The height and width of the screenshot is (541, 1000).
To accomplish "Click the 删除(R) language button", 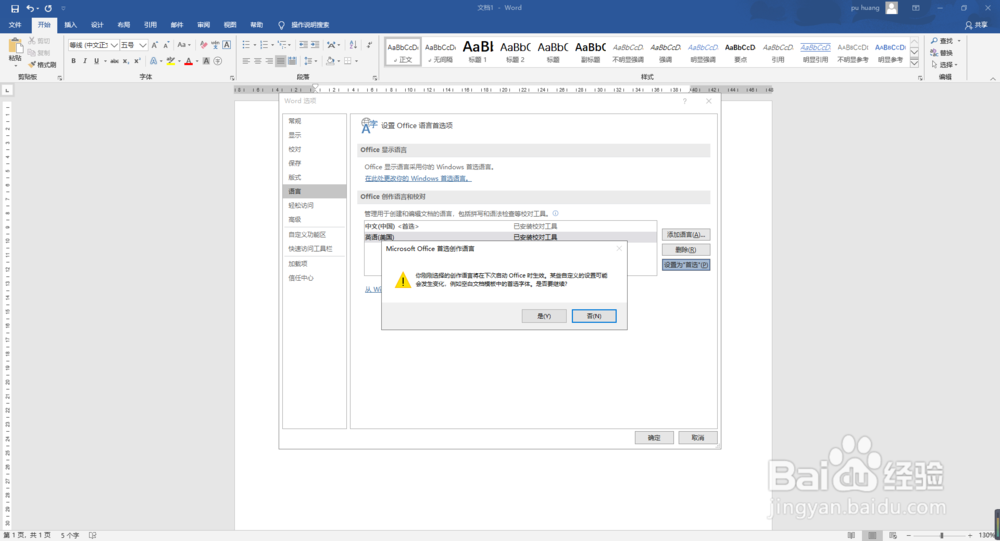I will tap(686, 249).
